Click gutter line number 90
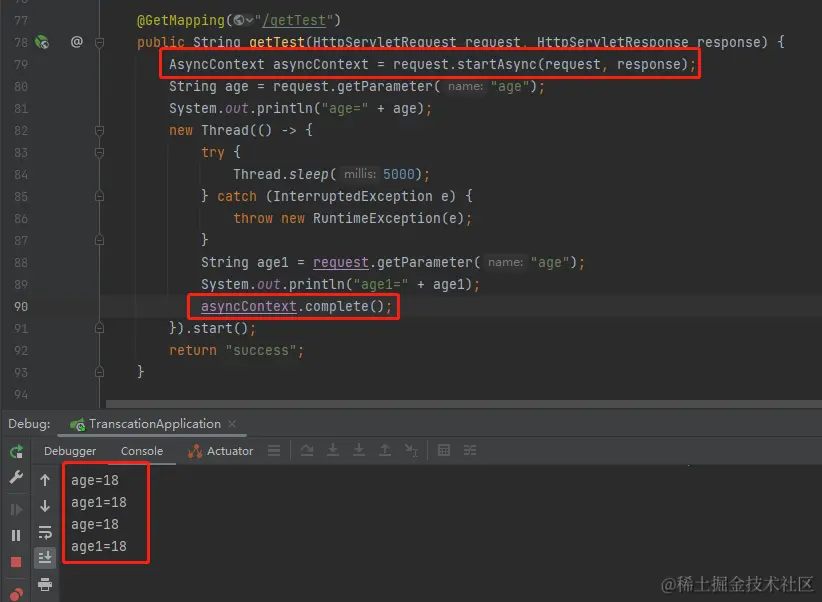 click(21, 306)
